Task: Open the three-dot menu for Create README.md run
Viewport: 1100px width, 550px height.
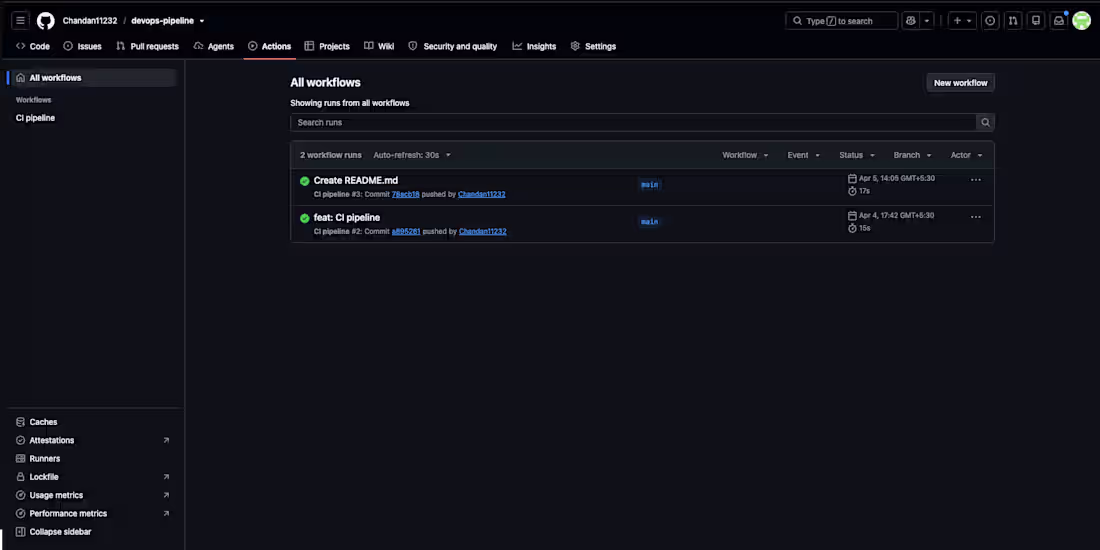Action: click(x=975, y=180)
